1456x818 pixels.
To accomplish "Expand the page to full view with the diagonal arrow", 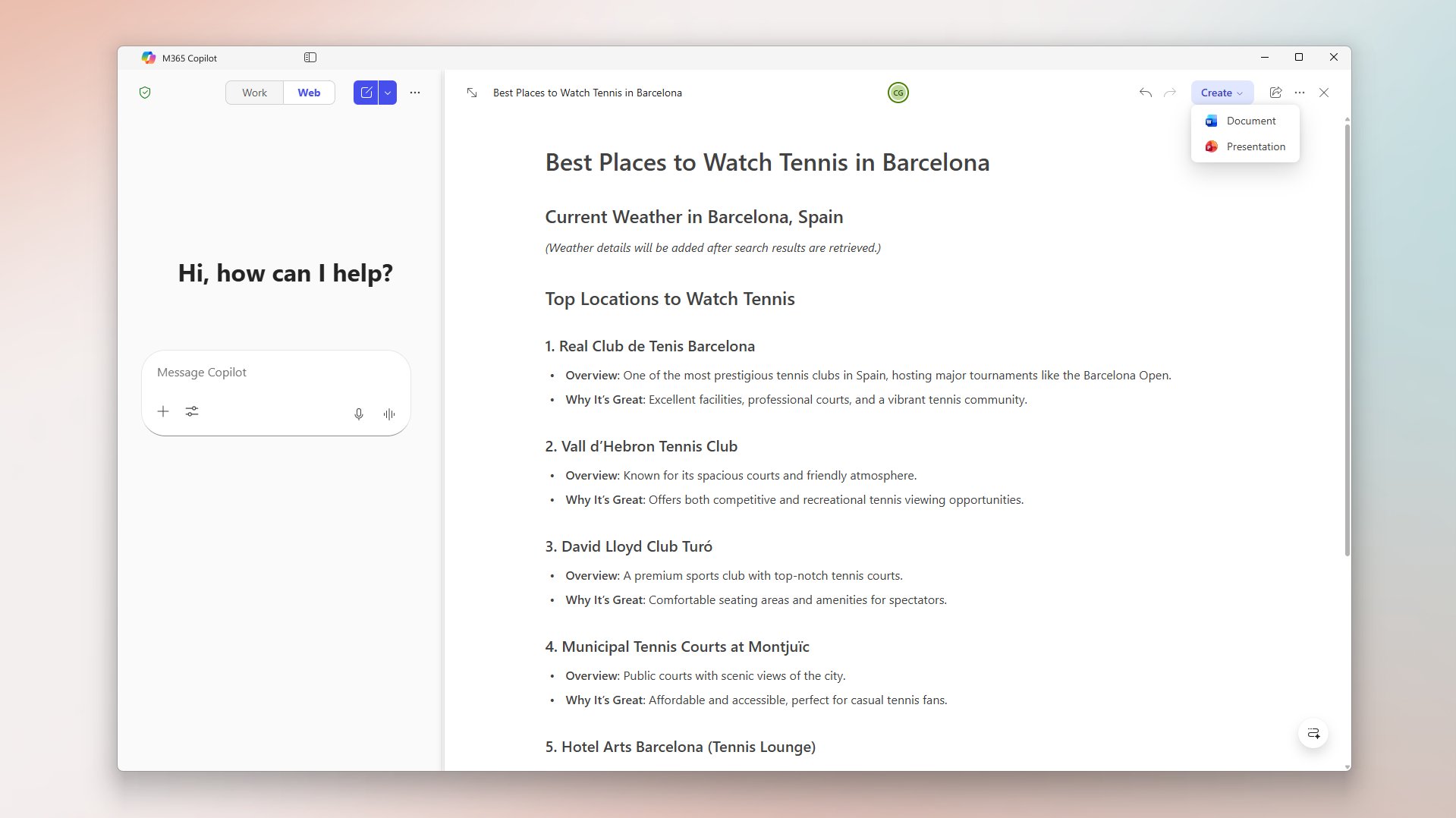I will pos(471,92).
